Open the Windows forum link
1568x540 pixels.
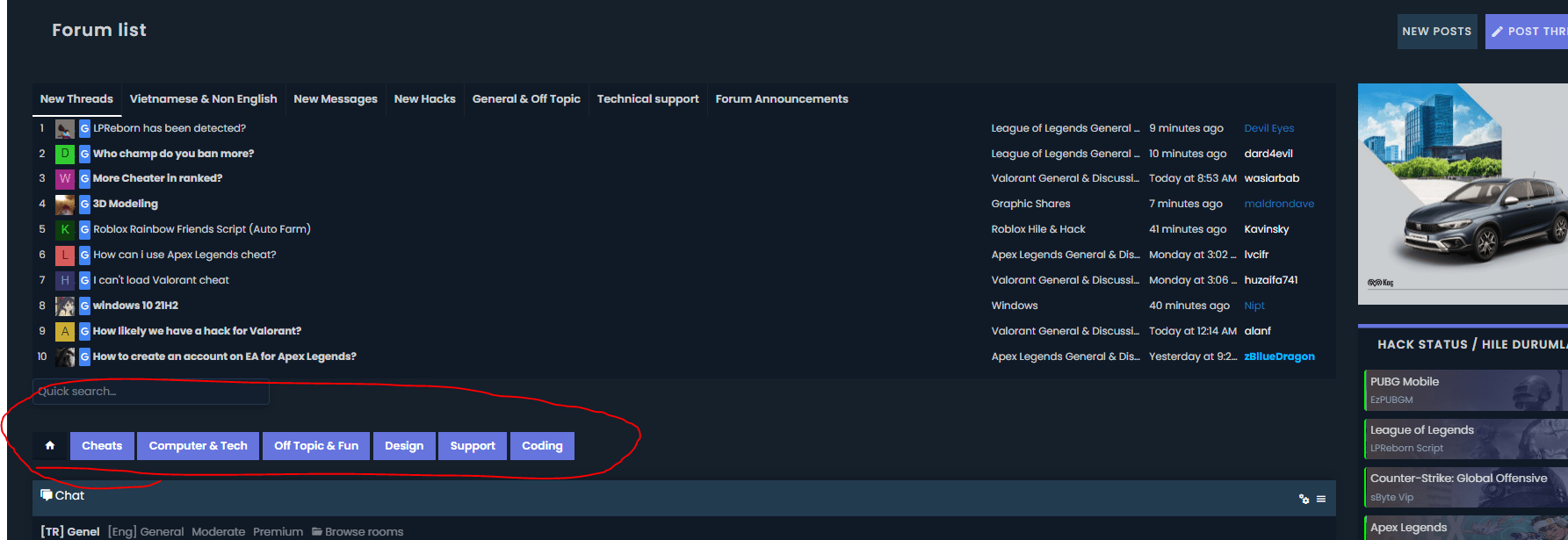tap(1015, 306)
